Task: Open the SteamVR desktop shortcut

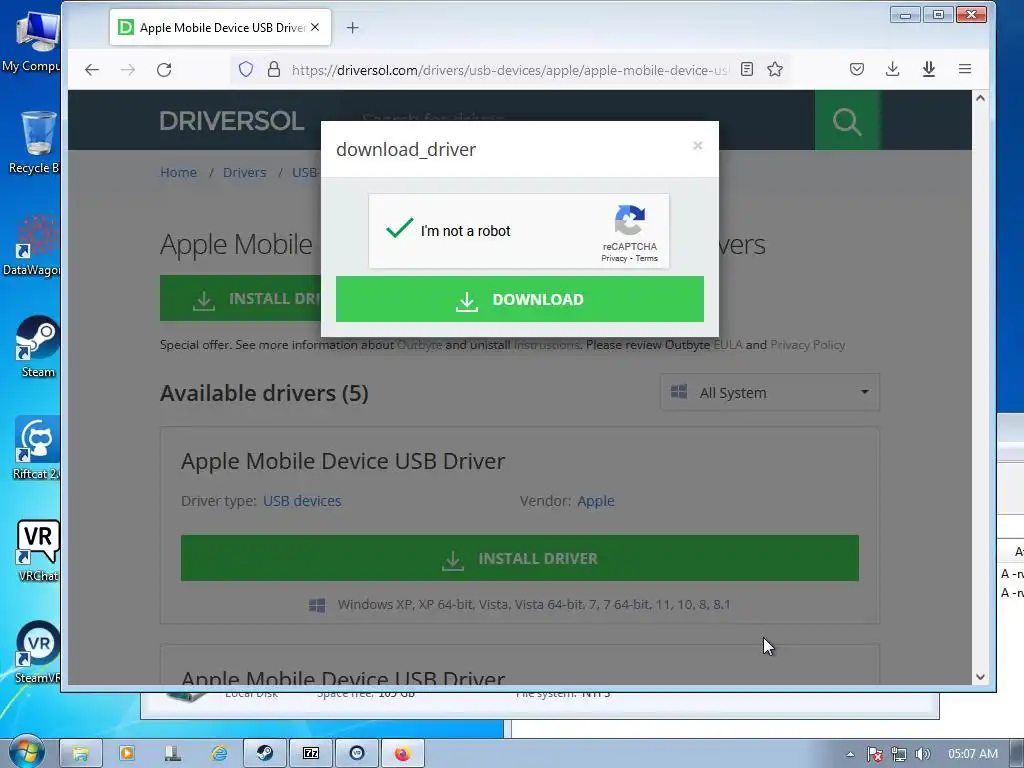Action: 38,652
